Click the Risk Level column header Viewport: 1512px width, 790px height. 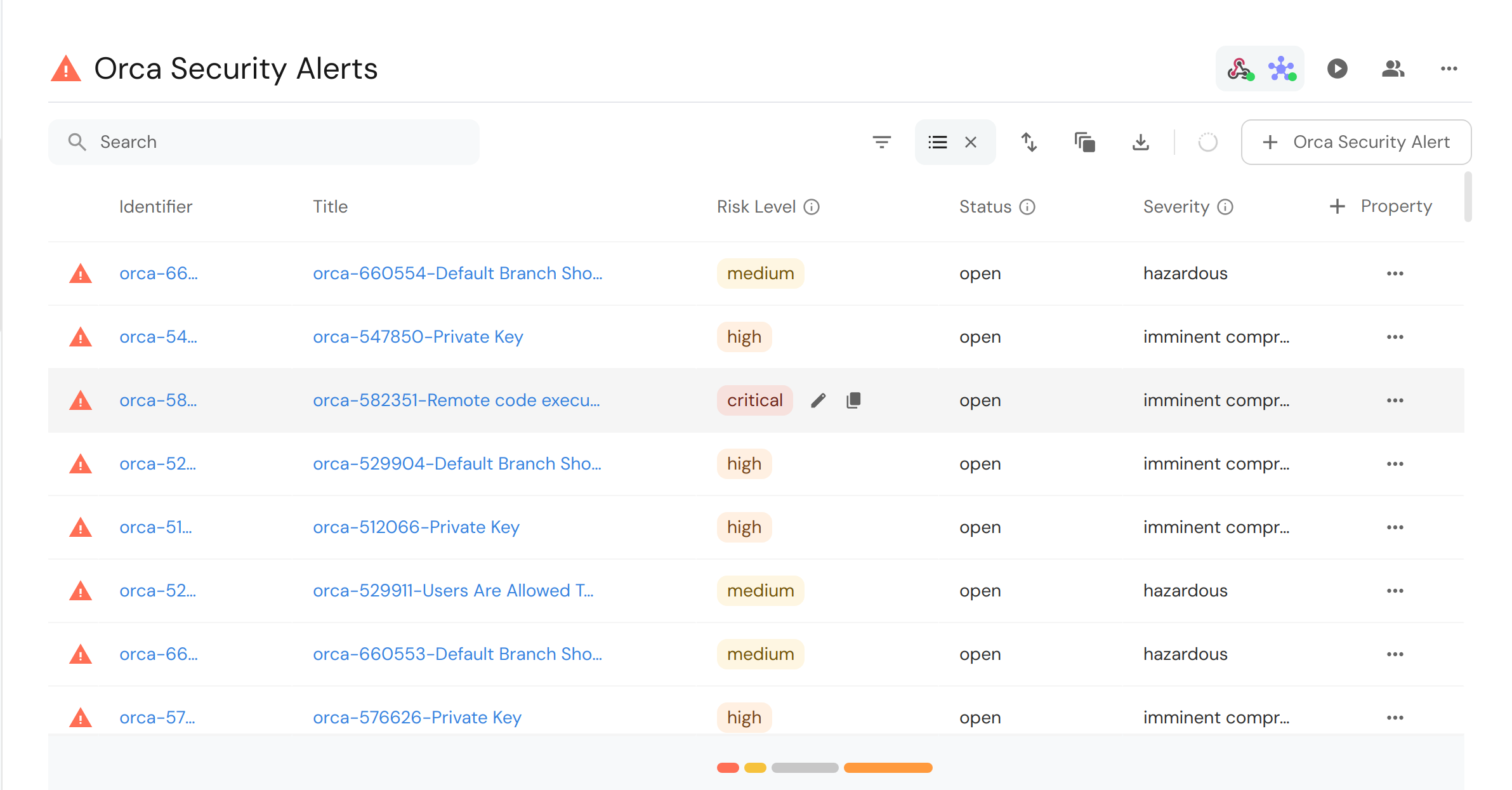[x=756, y=207]
